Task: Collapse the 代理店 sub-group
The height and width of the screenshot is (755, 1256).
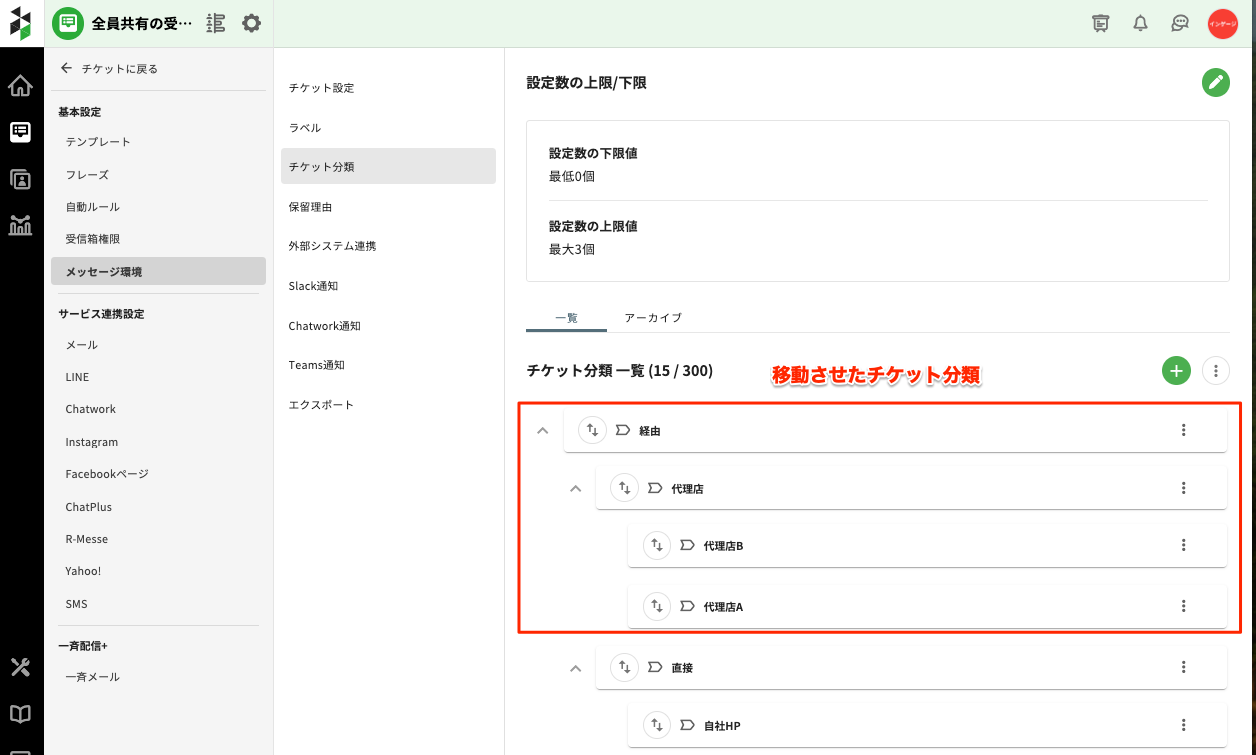Action: [575, 488]
